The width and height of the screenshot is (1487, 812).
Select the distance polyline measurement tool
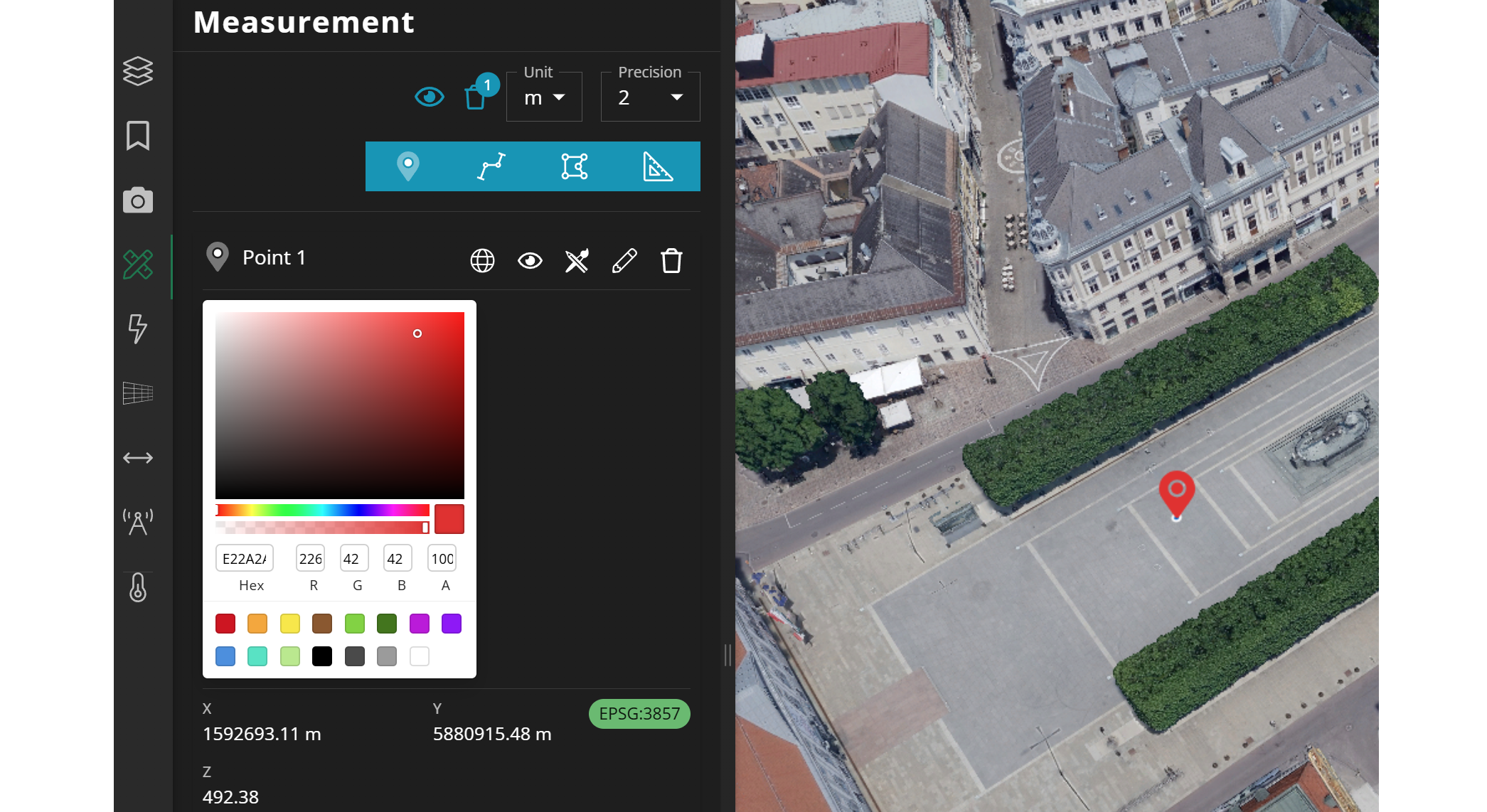(491, 166)
